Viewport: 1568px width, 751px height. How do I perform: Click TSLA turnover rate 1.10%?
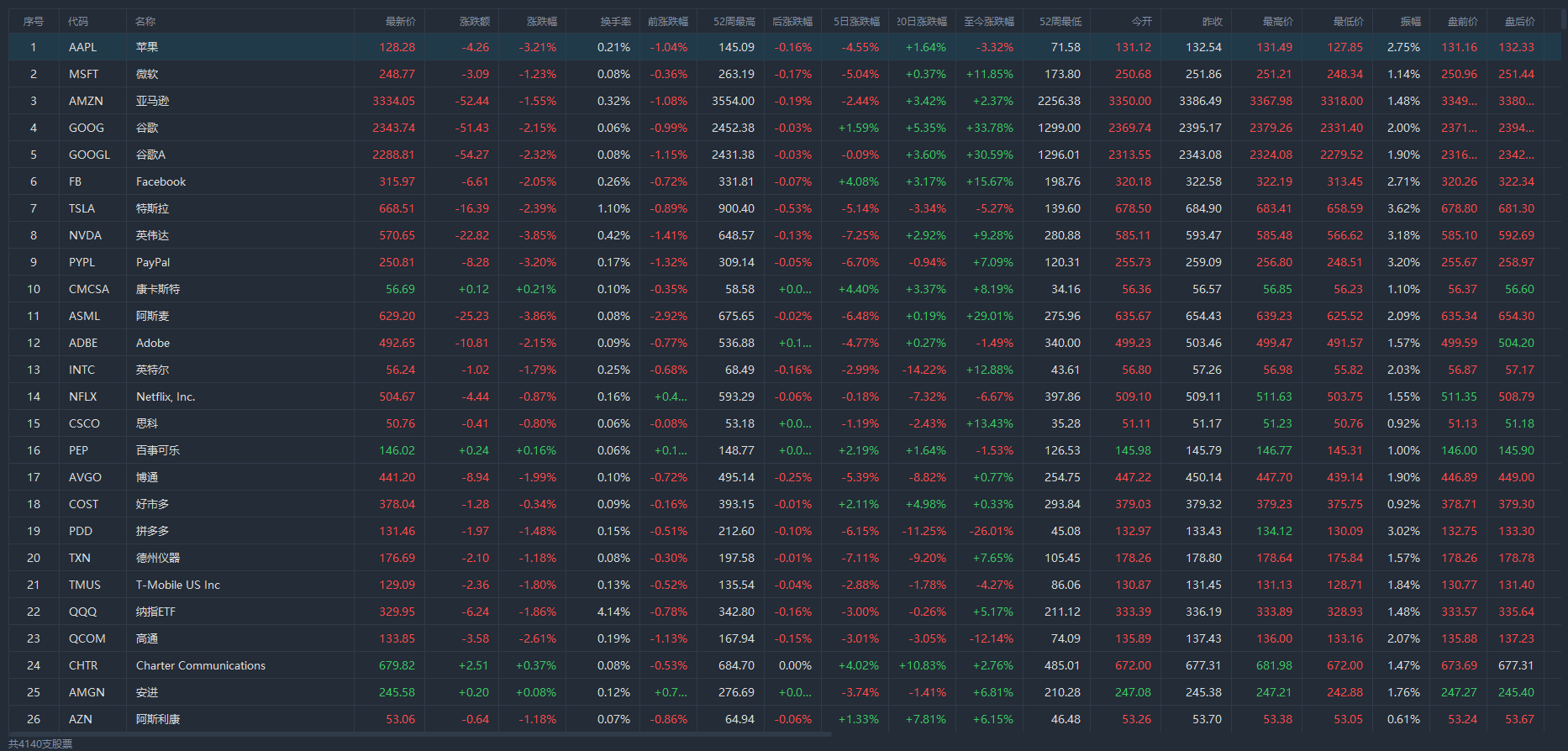pyautogui.click(x=613, y=208)
